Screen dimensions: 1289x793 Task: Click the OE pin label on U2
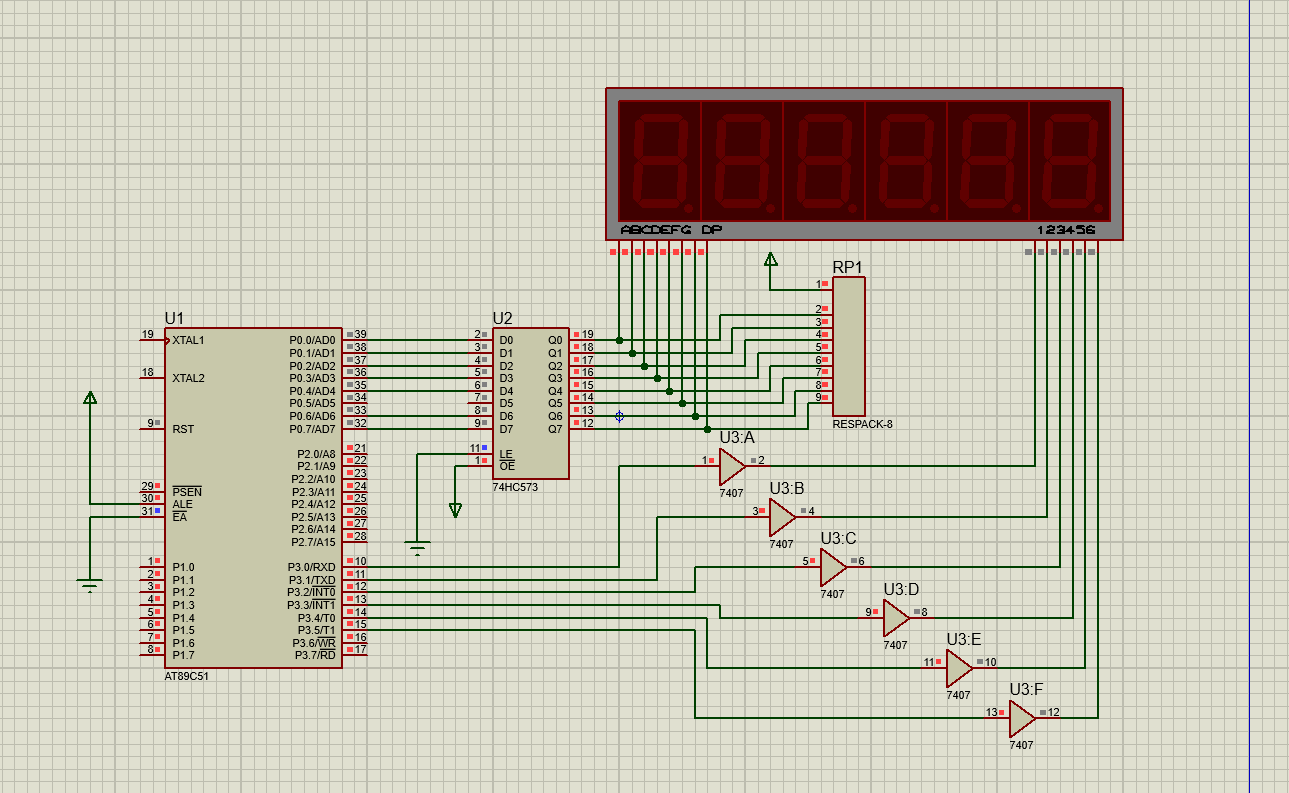pyautogui.click(x=507, y=466)
